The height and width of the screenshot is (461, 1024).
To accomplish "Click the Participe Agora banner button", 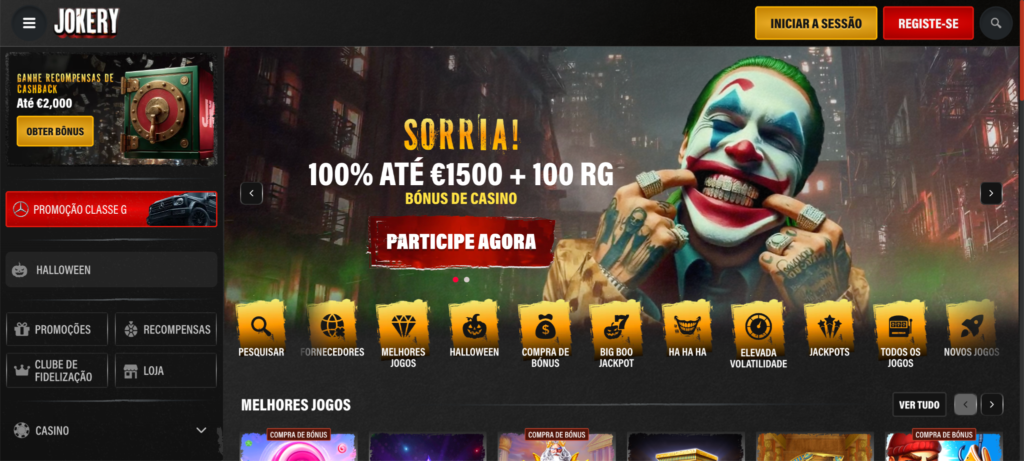I will pyautogui.click(x=461, y=242).
